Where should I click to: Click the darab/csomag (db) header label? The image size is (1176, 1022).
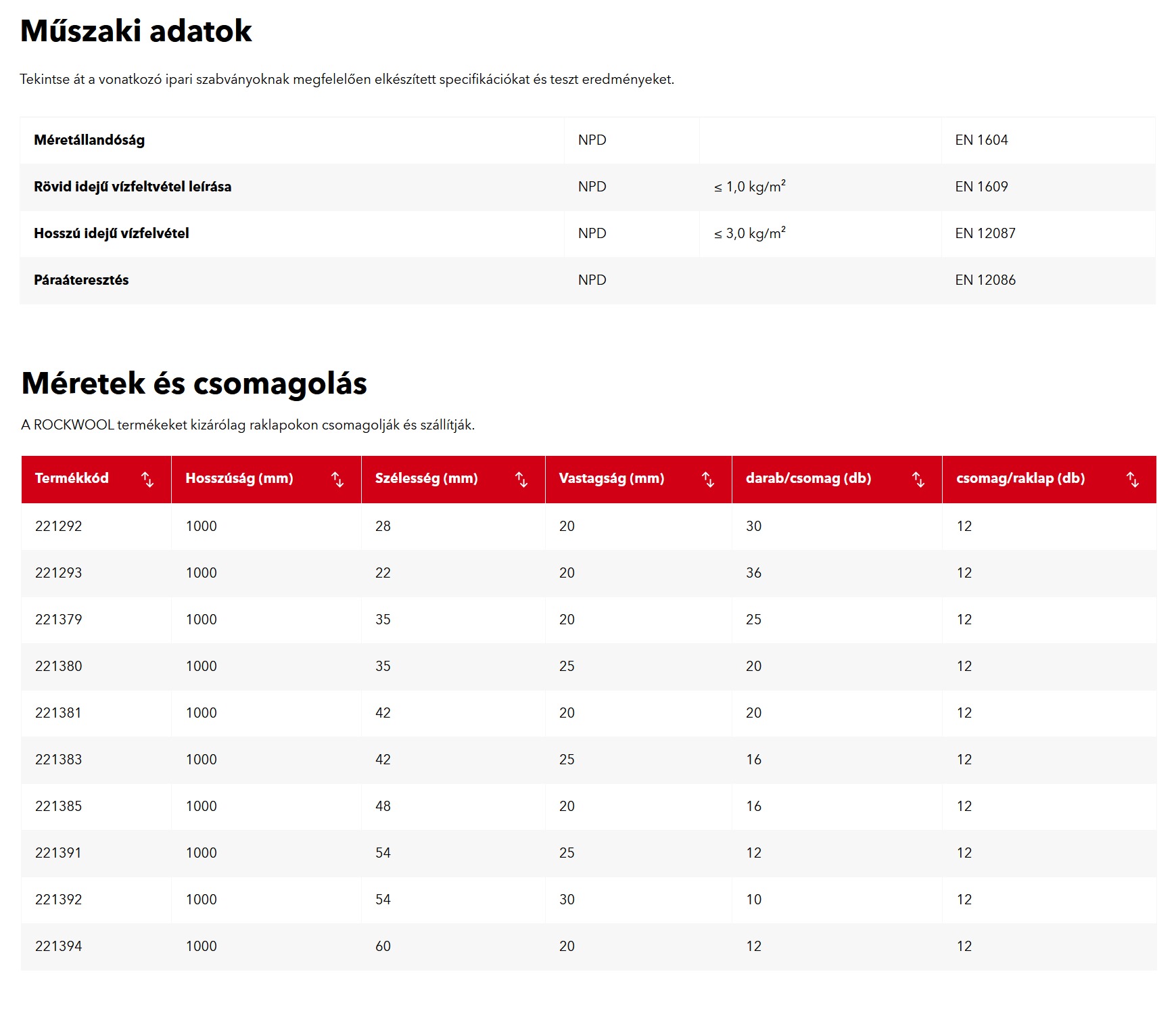(x=808, y=478)
